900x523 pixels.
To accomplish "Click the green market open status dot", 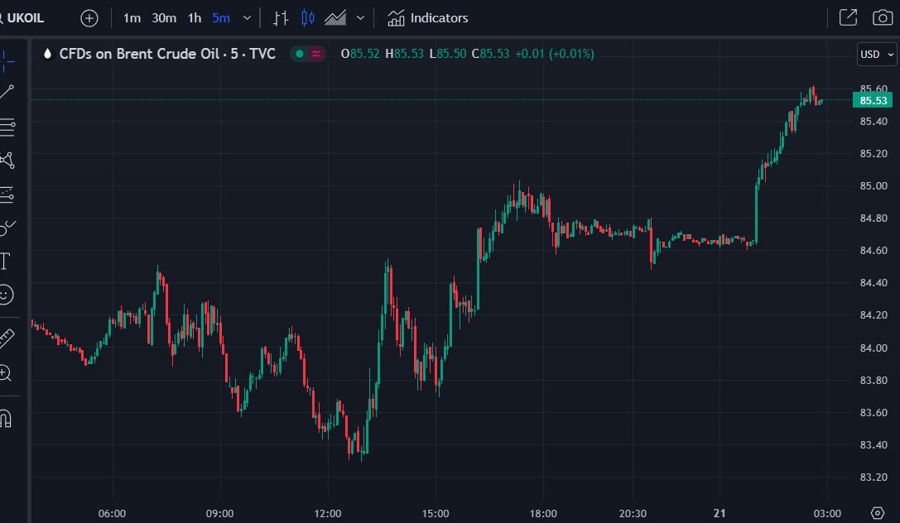I will [x=300, y=54].
